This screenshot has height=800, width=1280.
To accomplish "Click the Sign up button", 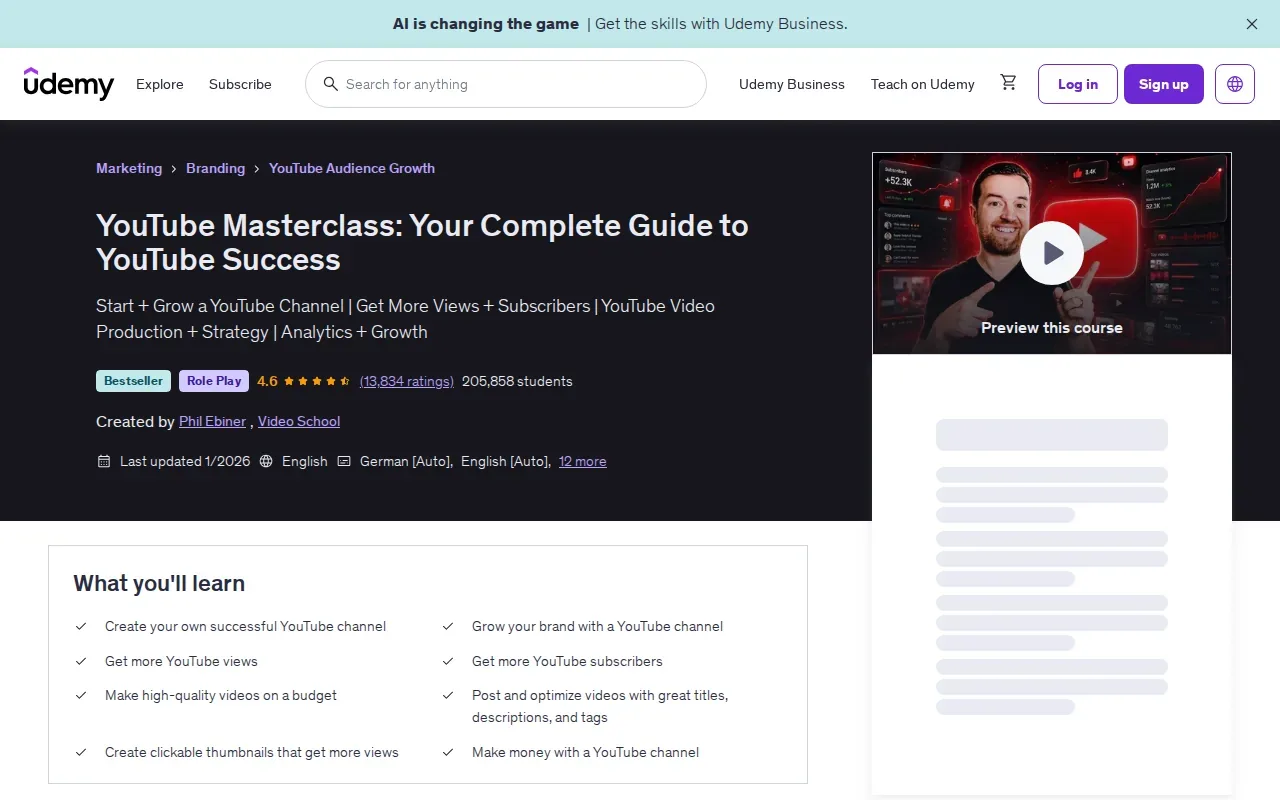I will (x=1164, y=84).
